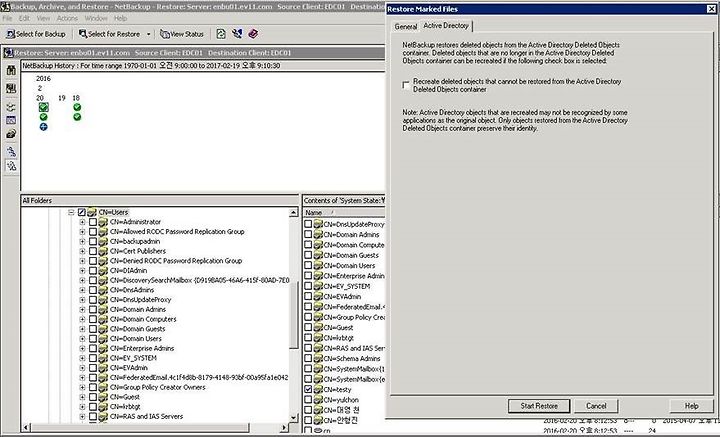Screen dimensions: 720x437
Task: Check CN=Schema Admins in contents list
Action: pos(308,359)
